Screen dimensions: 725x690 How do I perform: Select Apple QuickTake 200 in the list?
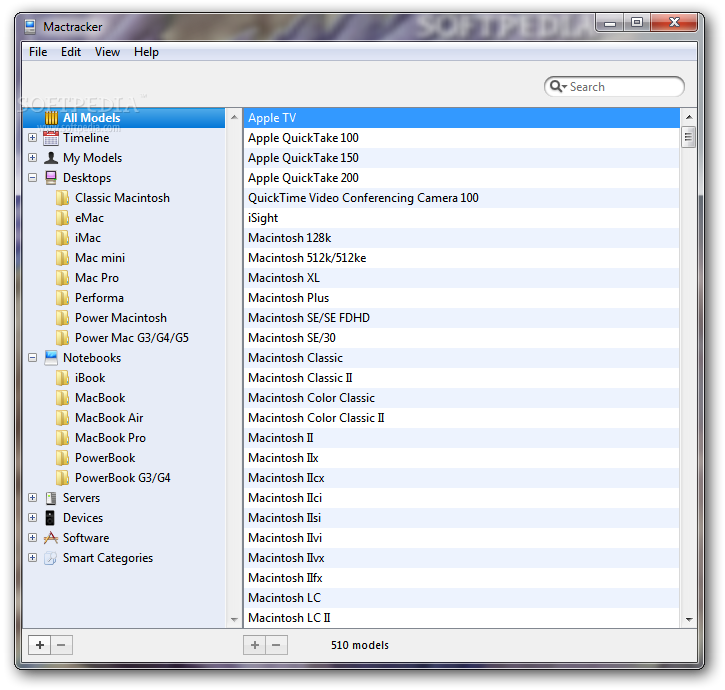(461, 178)
